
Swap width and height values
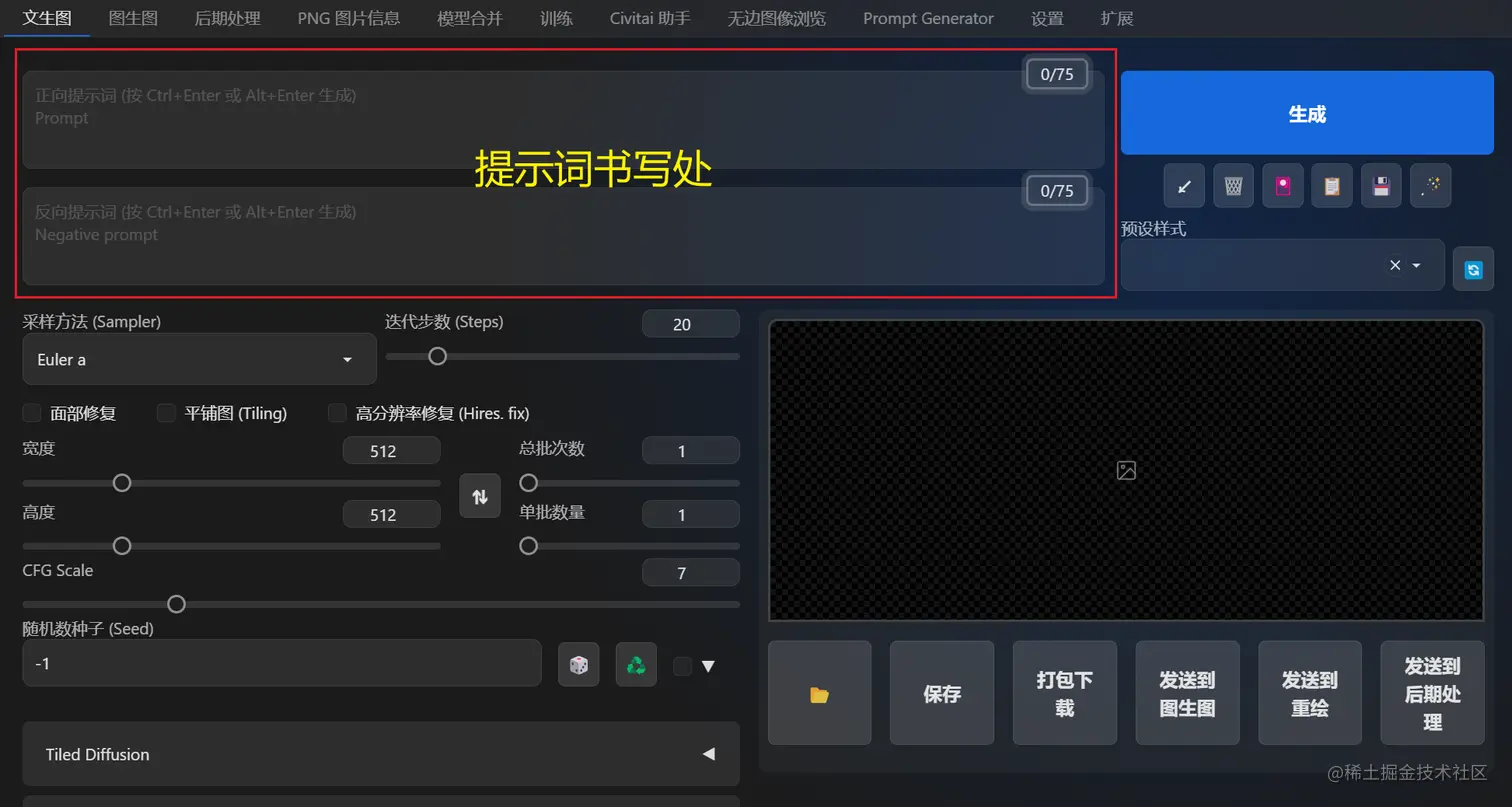coord(480,496)
